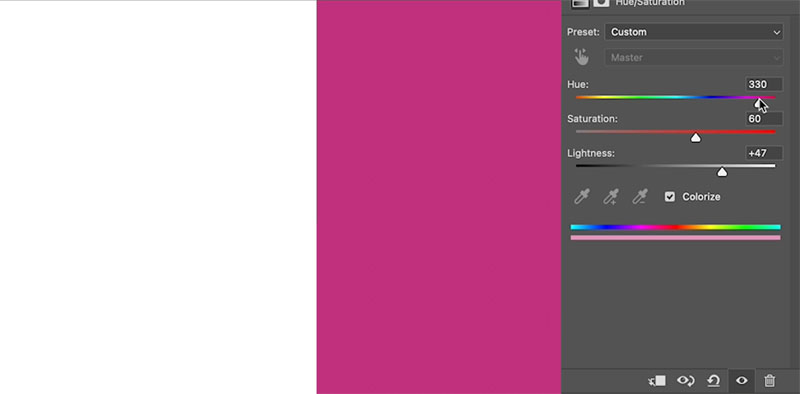Viewport: 800px width, 394px height.
Task: Click the view previous state icon
Action: (x=685, y=381)
